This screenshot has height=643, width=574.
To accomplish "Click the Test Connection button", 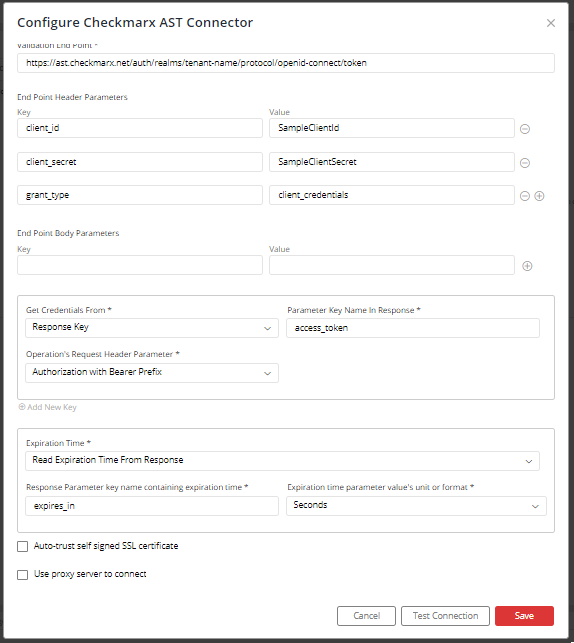I will point(445,616).
